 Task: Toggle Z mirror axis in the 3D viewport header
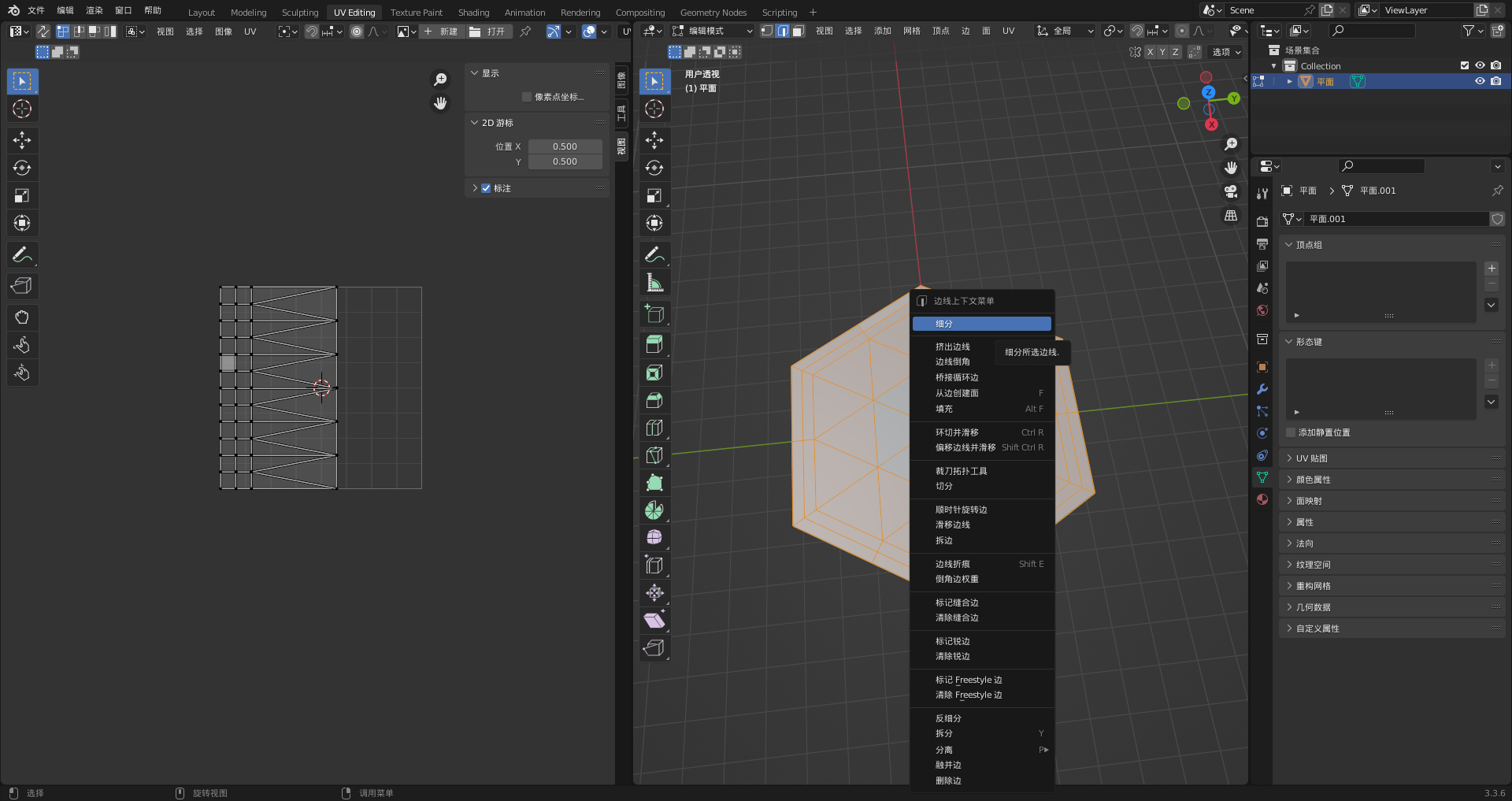pos(1176,52)
